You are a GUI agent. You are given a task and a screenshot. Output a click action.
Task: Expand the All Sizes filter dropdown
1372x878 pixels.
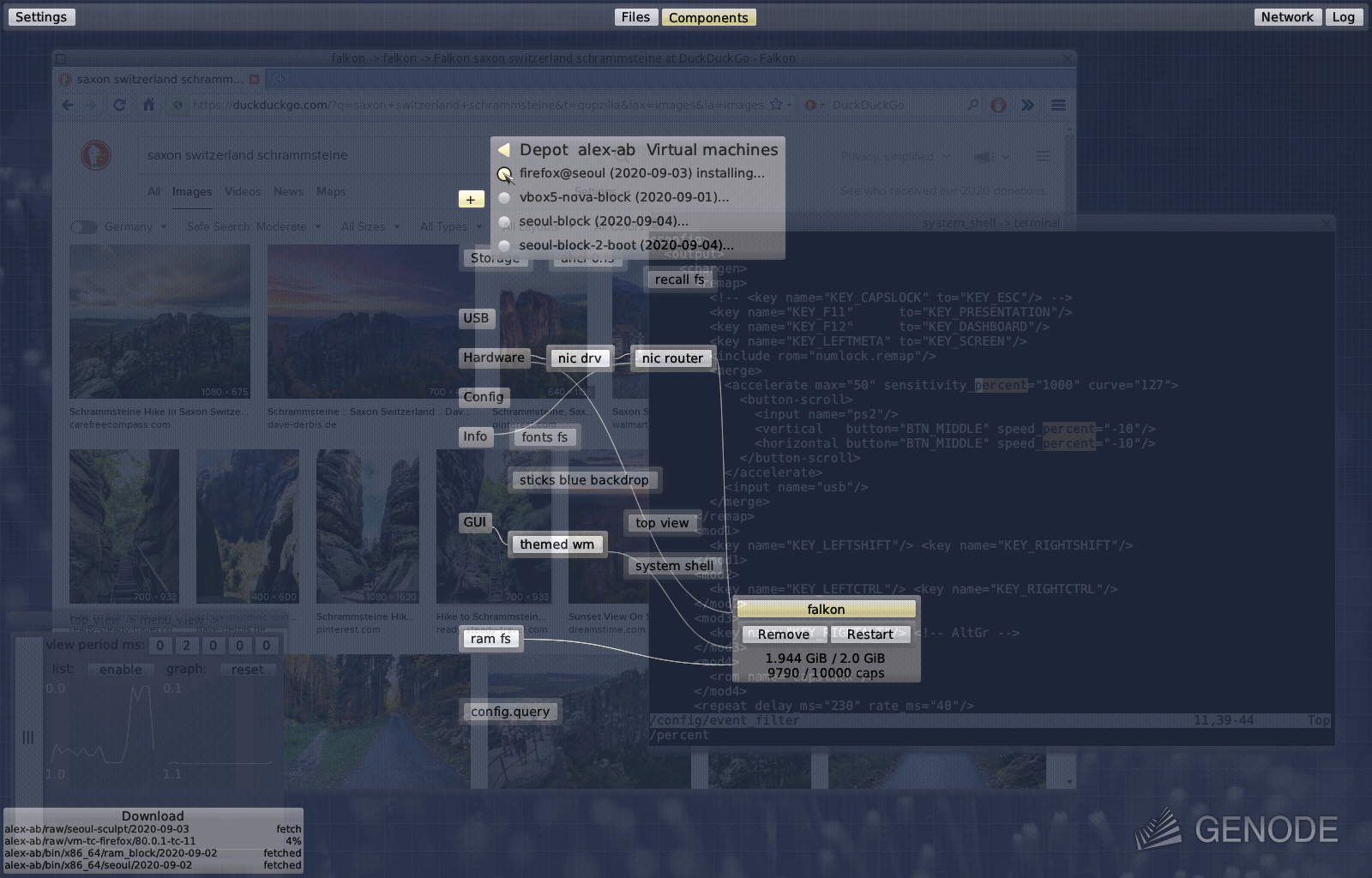(370, 227)
